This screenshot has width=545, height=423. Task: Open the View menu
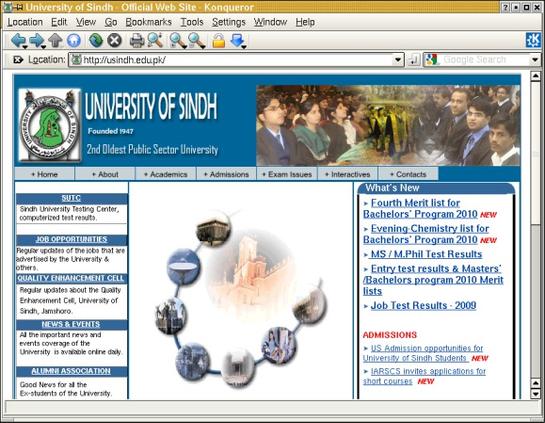[x=86, y=22]
